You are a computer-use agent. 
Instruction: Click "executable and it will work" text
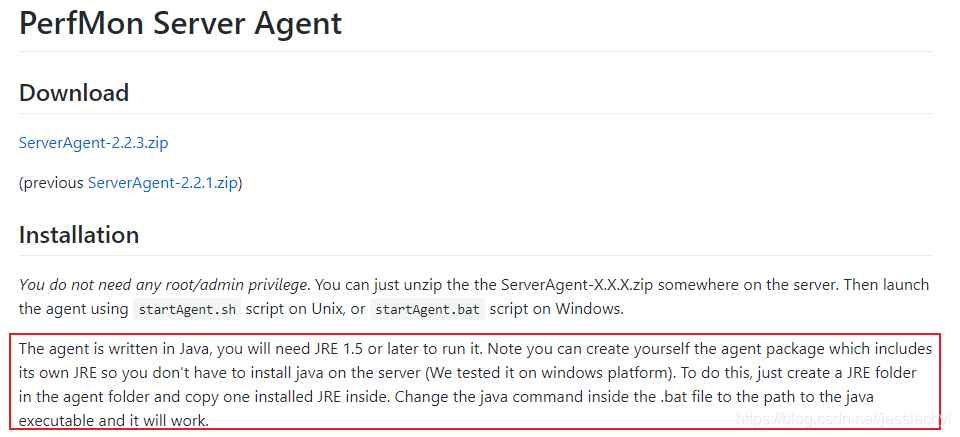114,420
